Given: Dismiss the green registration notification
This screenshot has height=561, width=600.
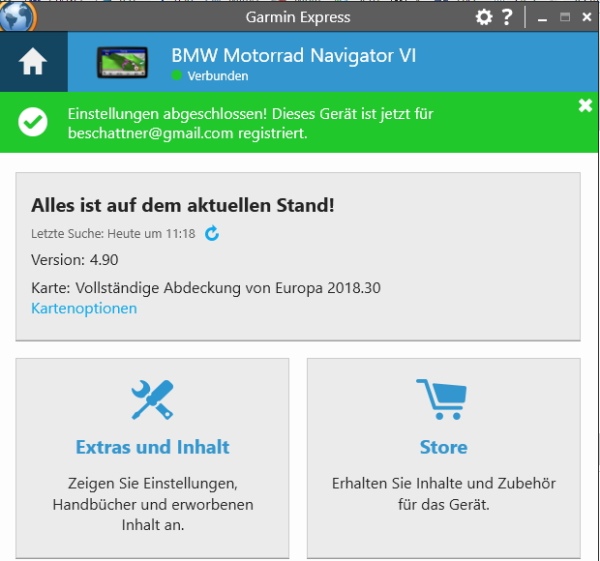Looking at the screenshot, I should pyautogui.click(x=585, y=106).
